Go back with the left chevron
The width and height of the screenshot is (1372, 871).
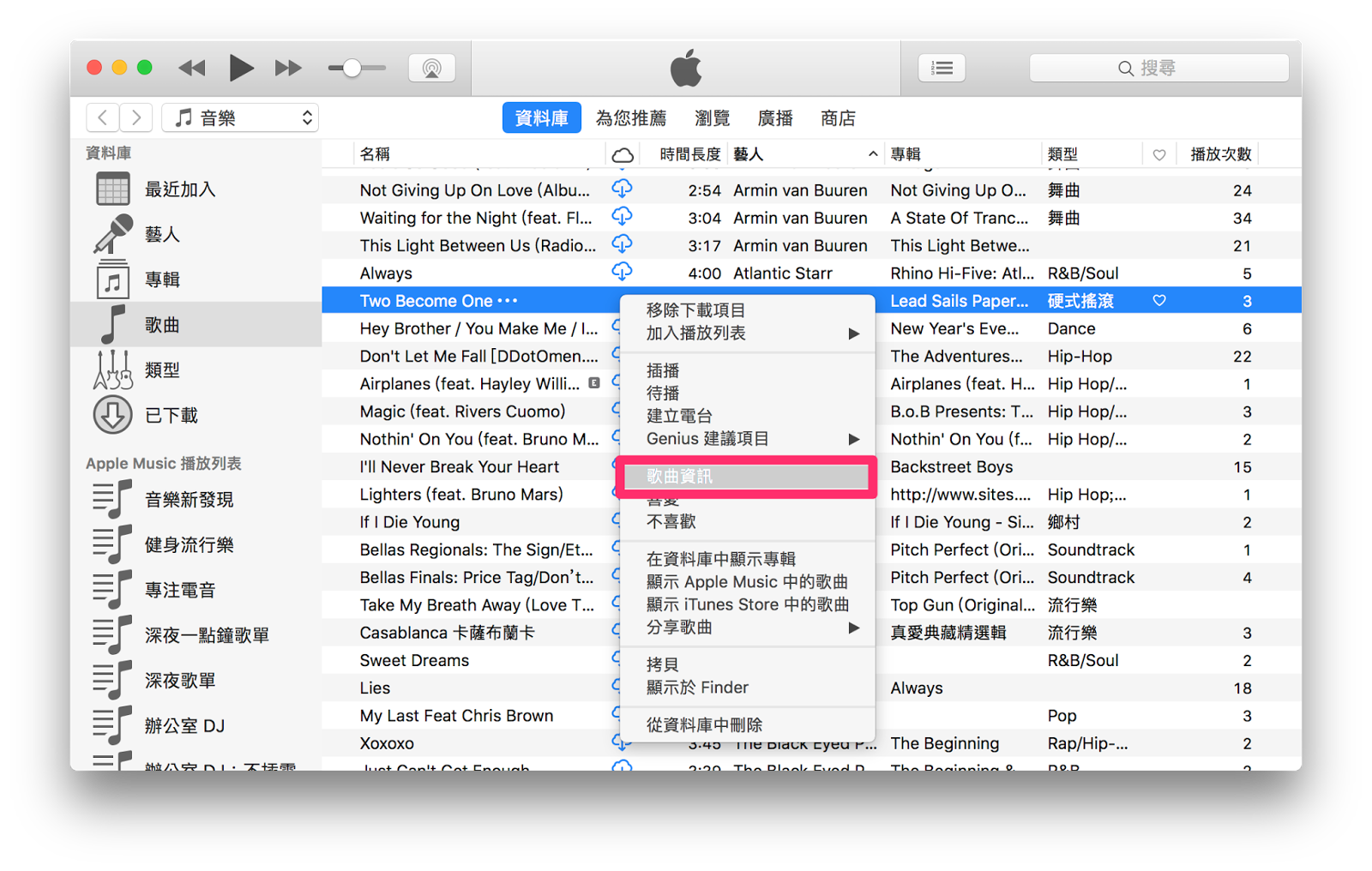coord(103,117)
